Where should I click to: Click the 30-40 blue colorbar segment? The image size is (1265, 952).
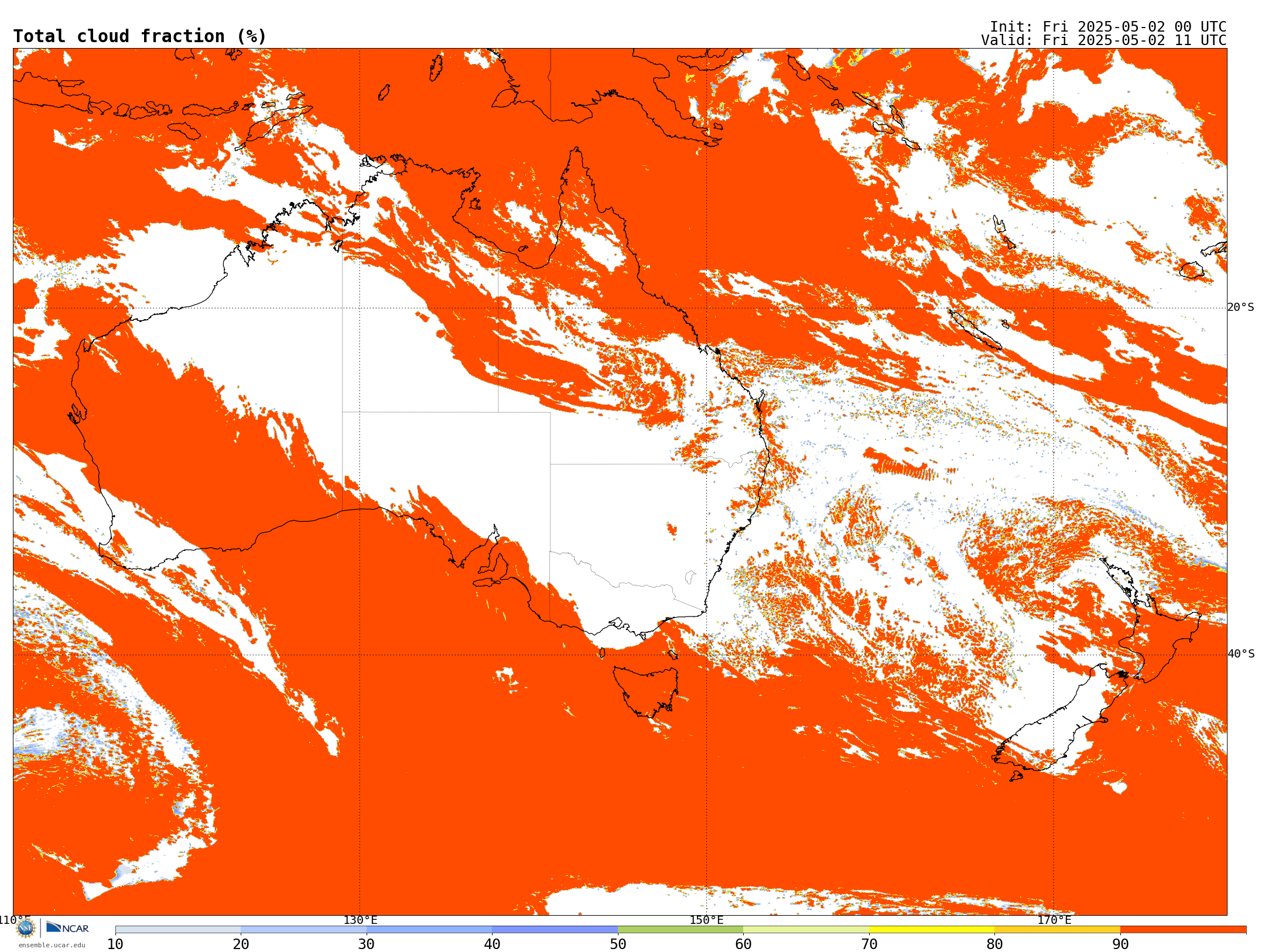click(429, 930)
